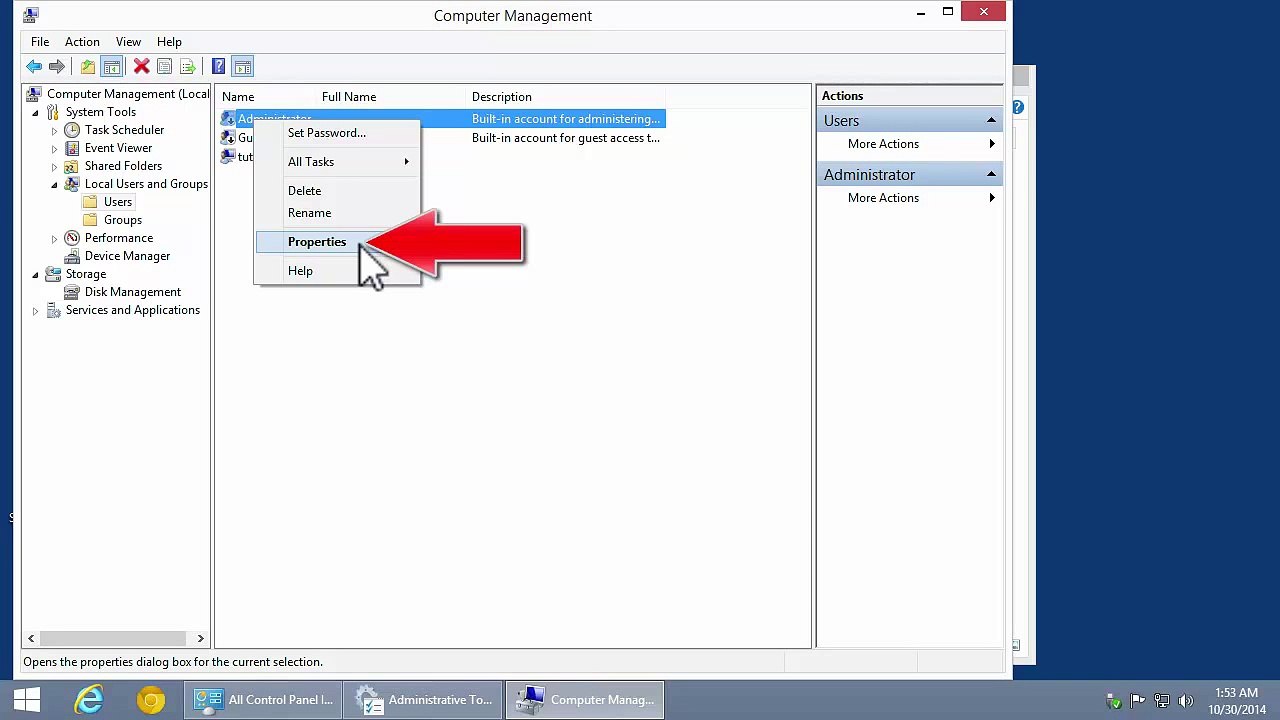Collapse the Users section in Actions pane

[x=991, y=121]
